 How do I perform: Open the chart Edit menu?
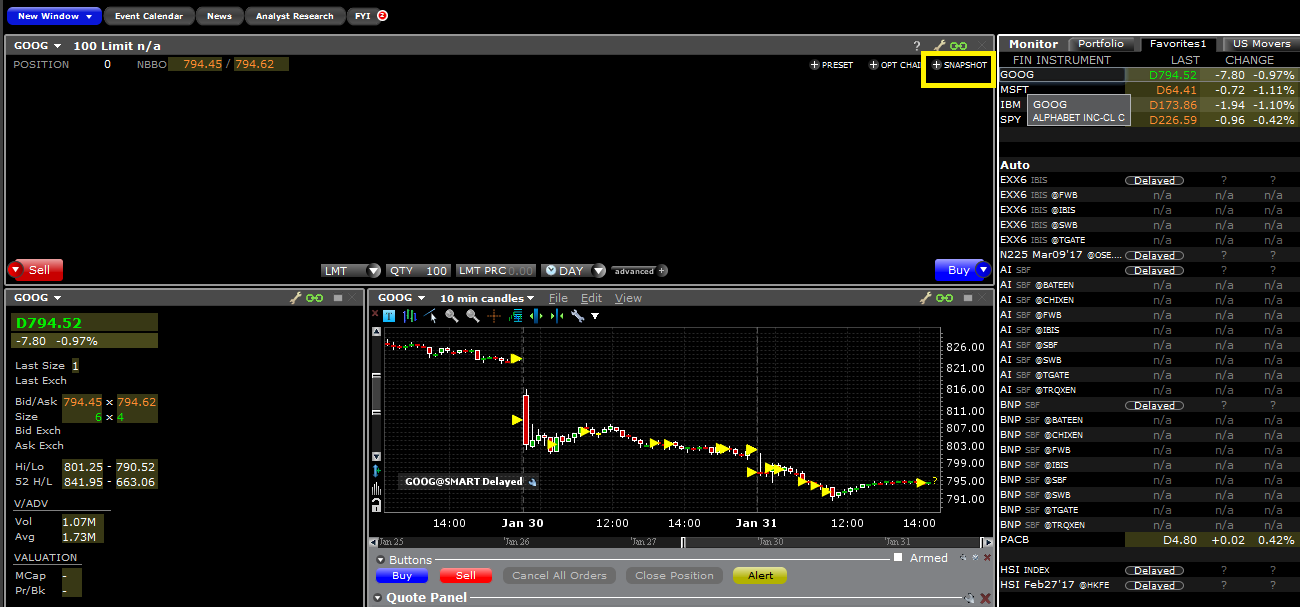592,298
